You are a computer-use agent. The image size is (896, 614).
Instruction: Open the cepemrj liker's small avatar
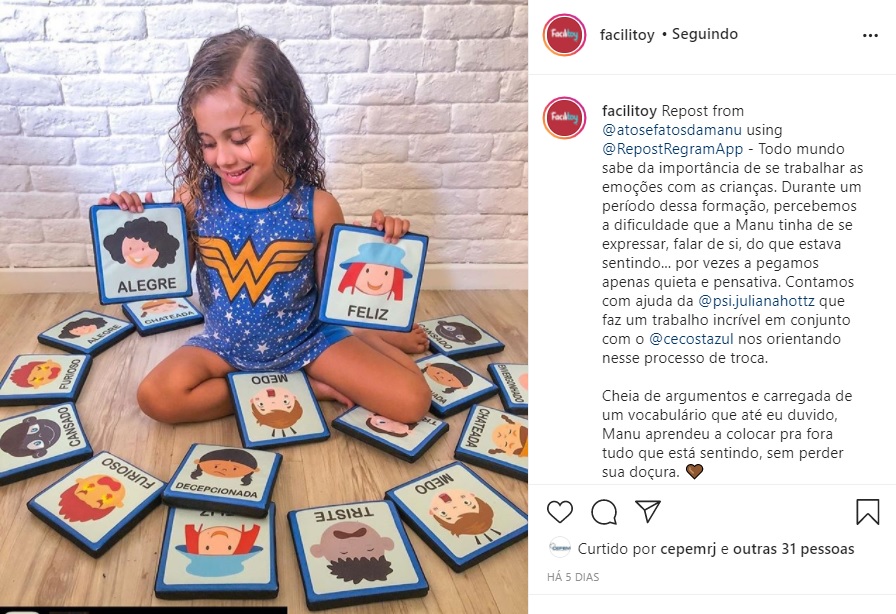560,548
